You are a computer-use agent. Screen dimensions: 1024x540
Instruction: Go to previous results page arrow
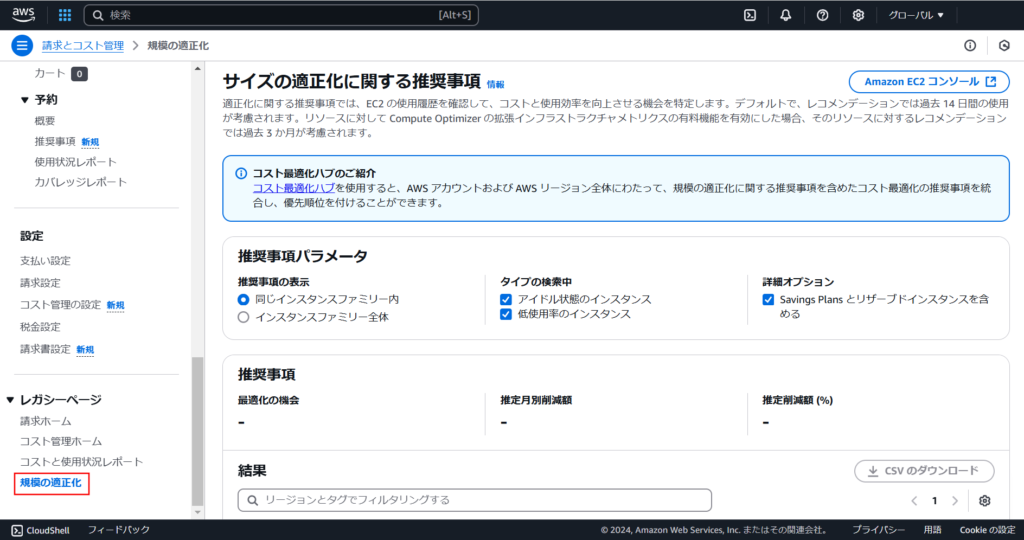pyautogui.click(x=914, y=500)
